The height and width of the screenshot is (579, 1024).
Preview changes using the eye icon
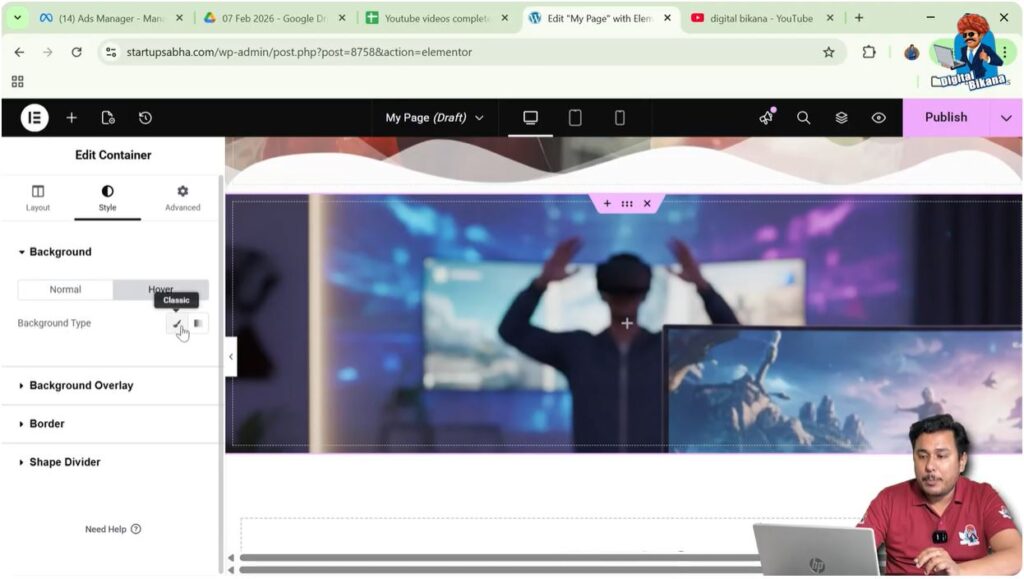[x=878, y=117]
